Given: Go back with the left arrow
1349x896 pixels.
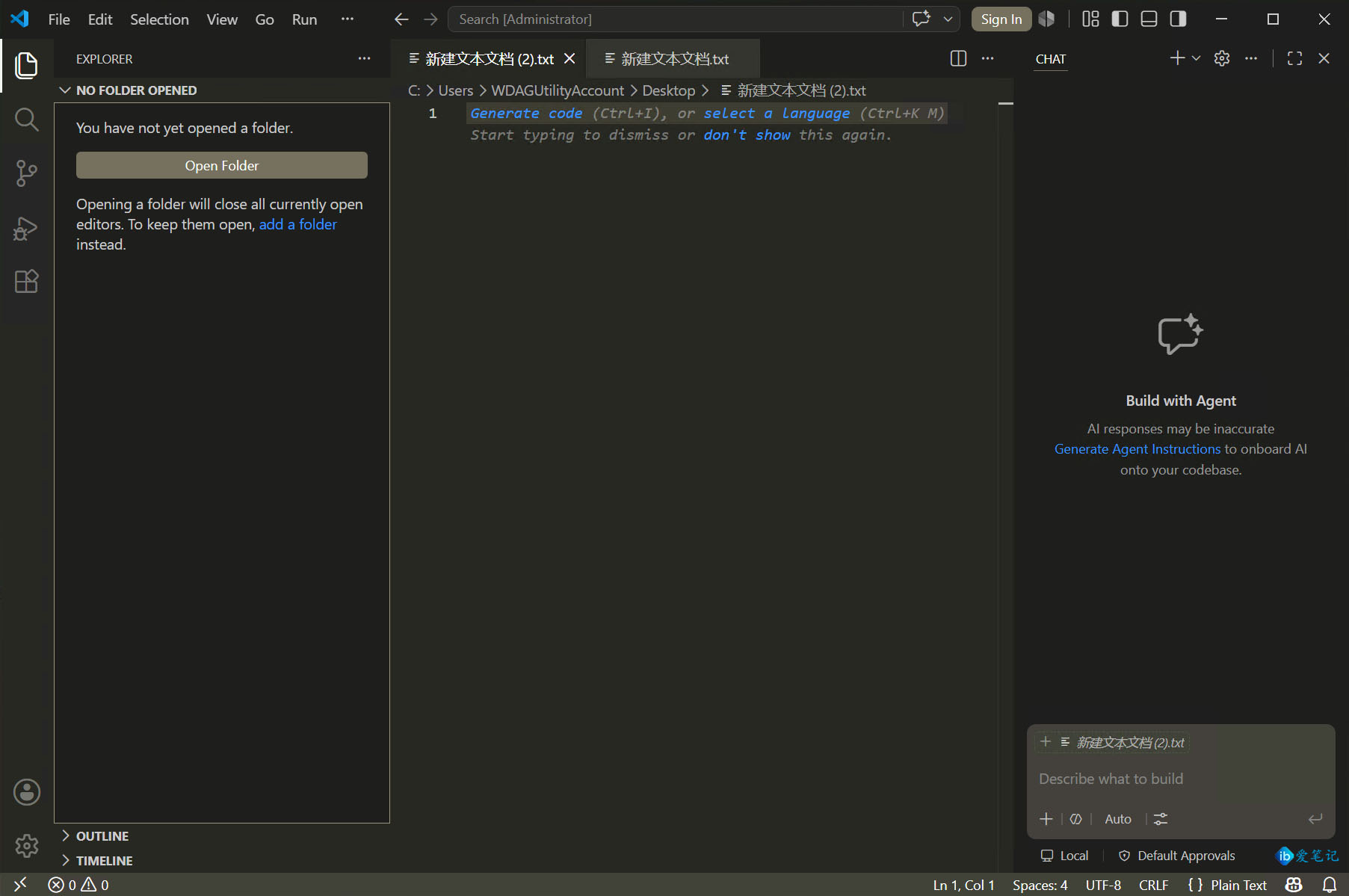Looking at the screenshot, I should point(401,19).
